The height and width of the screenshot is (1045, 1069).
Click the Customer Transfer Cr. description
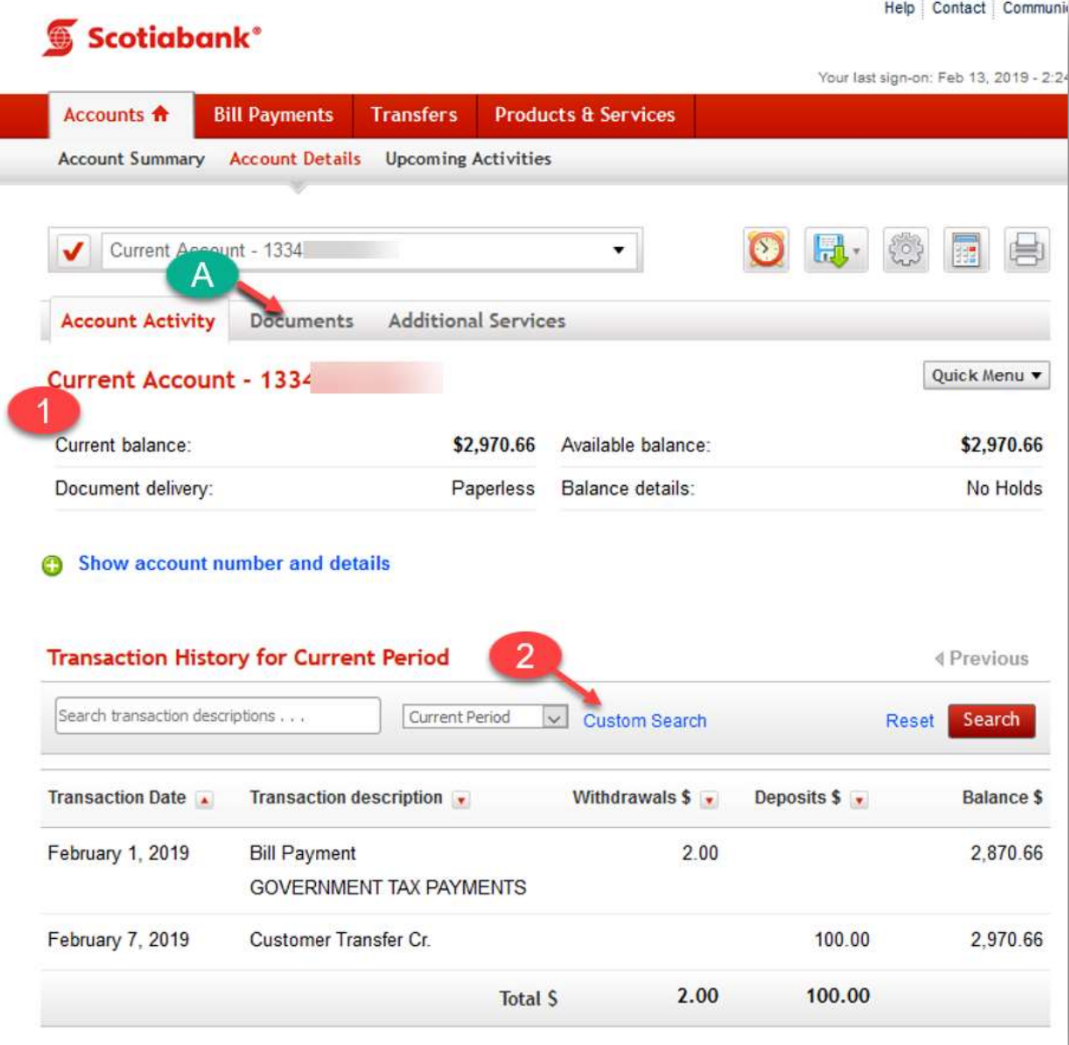[x=340, y=940]
